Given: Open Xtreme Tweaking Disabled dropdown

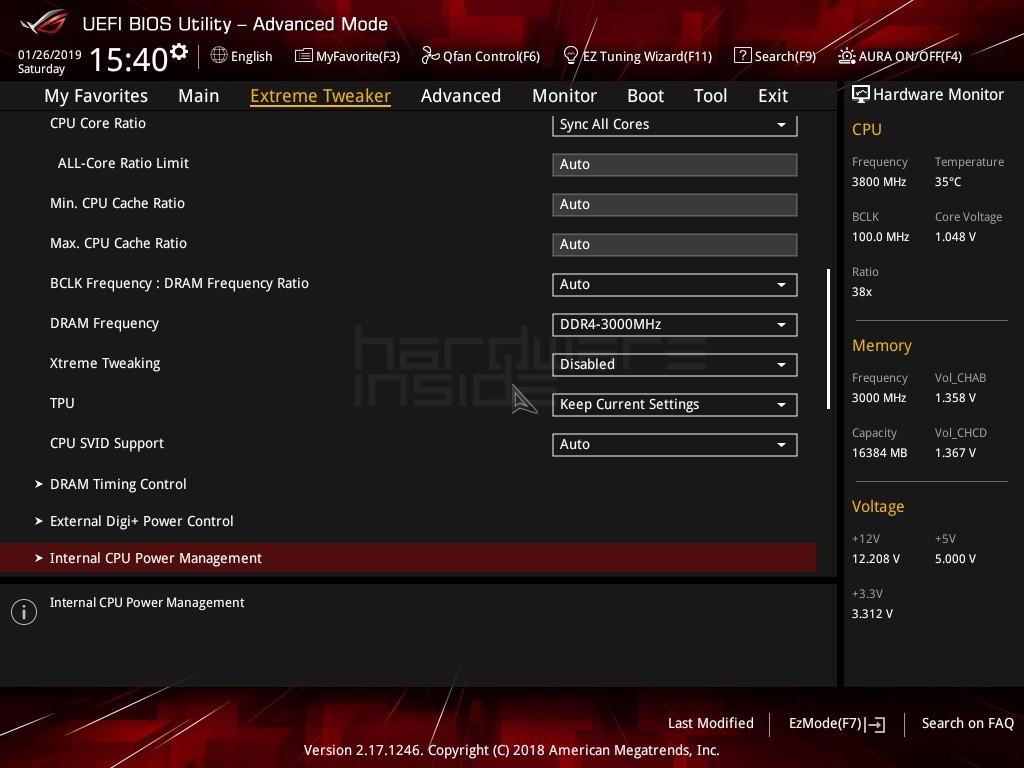Looking at the screenshot, I should pos(675,364).
